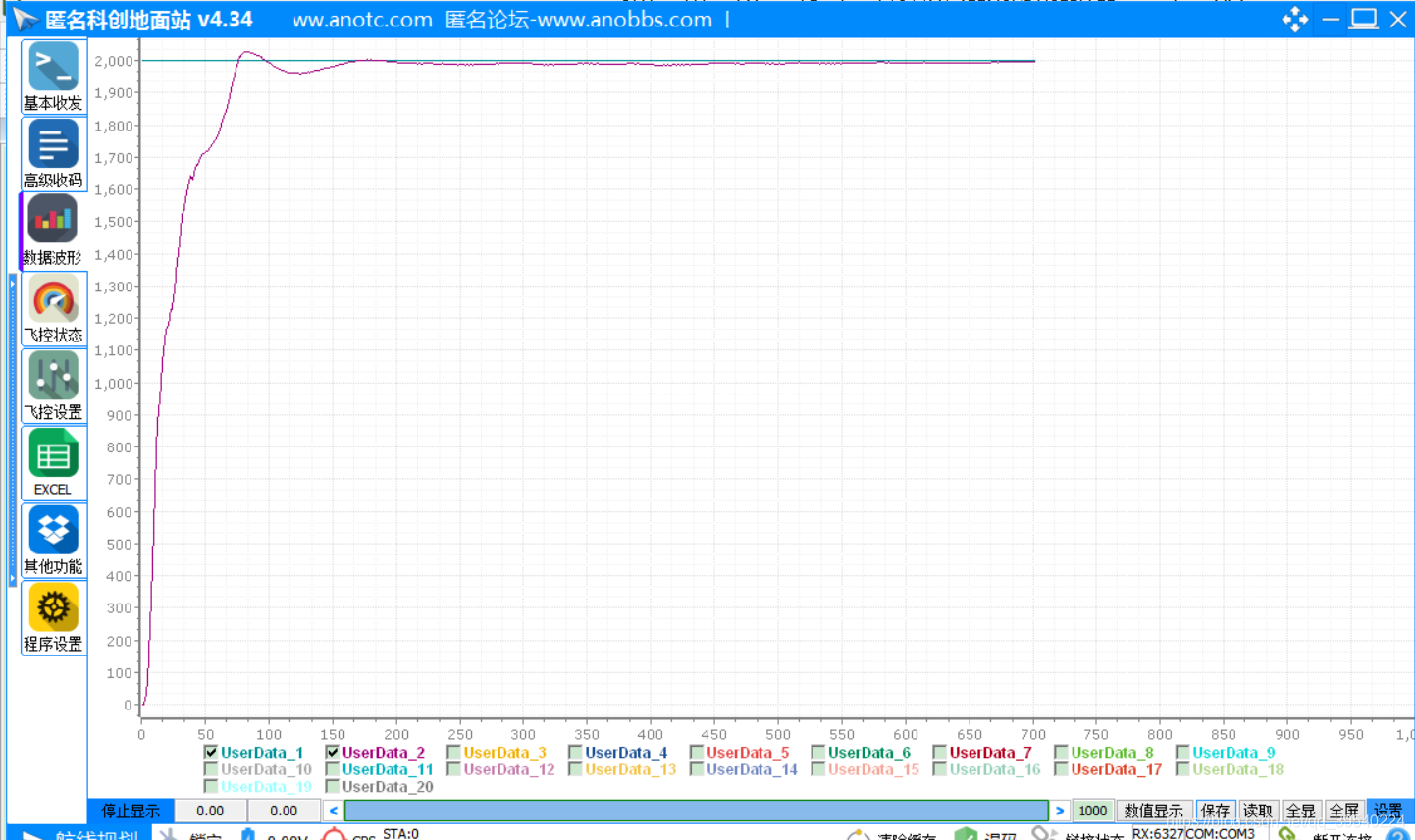Uncheck the UserData_1 channel
This screenshot has width=1415, height=840.
[211, 753]
